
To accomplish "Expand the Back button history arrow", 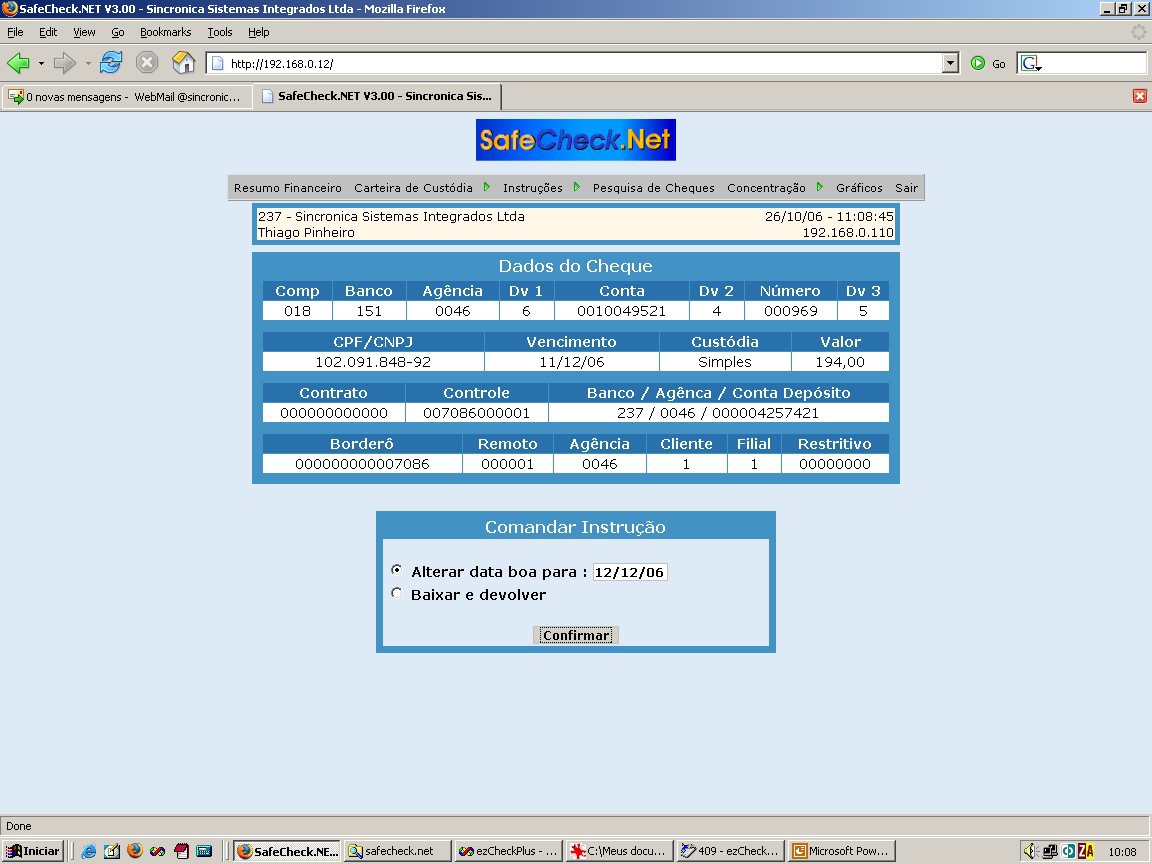I will point(41,63).
